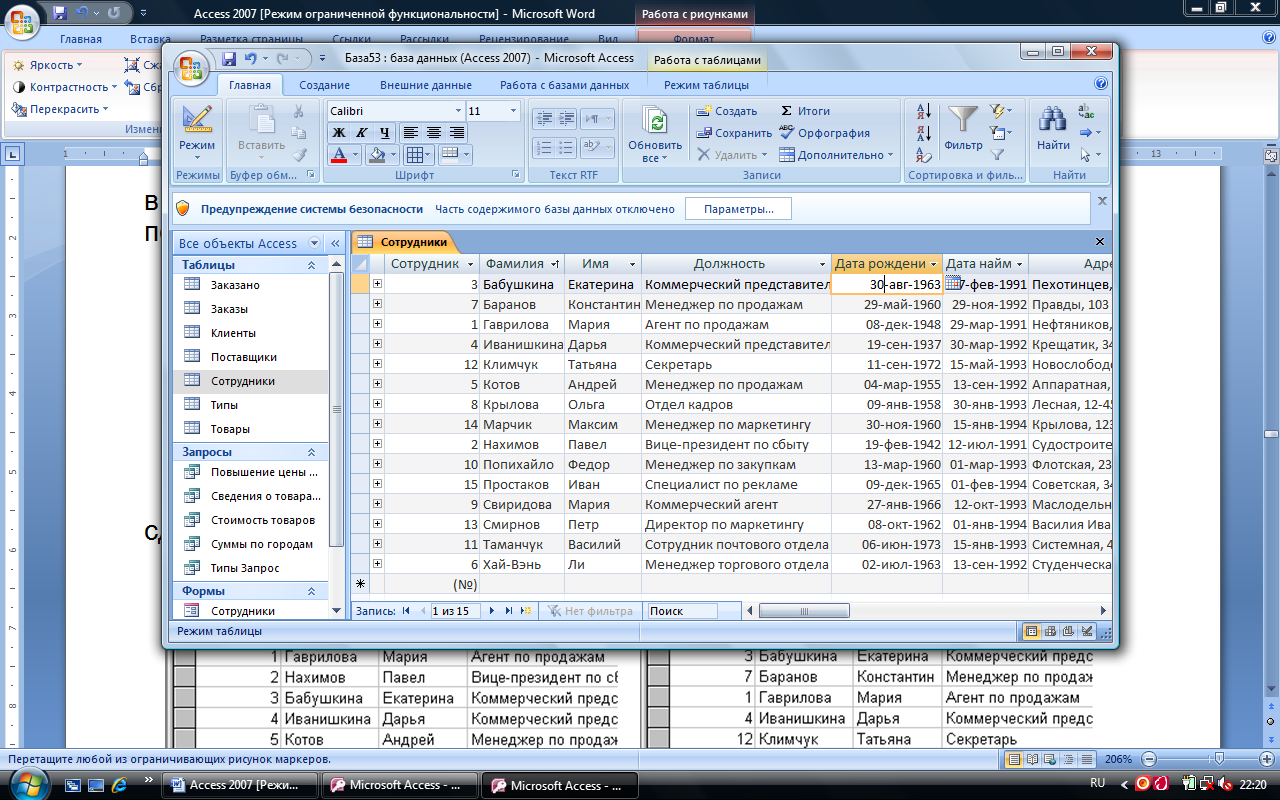The height and width of the screenshot is (800, 1280).
Task: Open the Заказы table in navigation pane
Action: click(x=229, y=309)
